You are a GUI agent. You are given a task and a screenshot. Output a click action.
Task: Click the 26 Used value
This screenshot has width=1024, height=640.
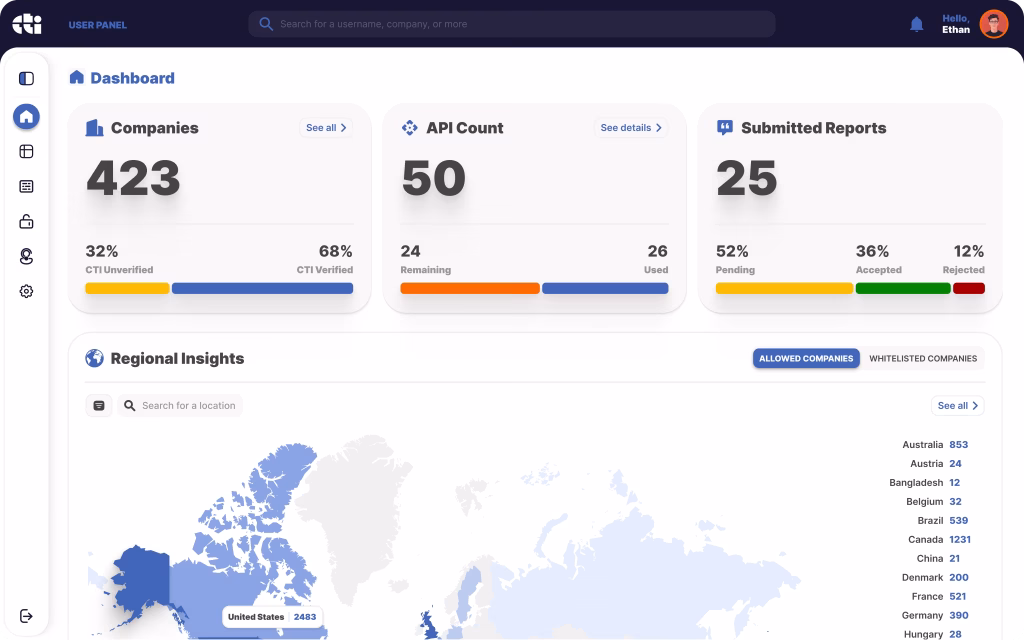point(658,251)
